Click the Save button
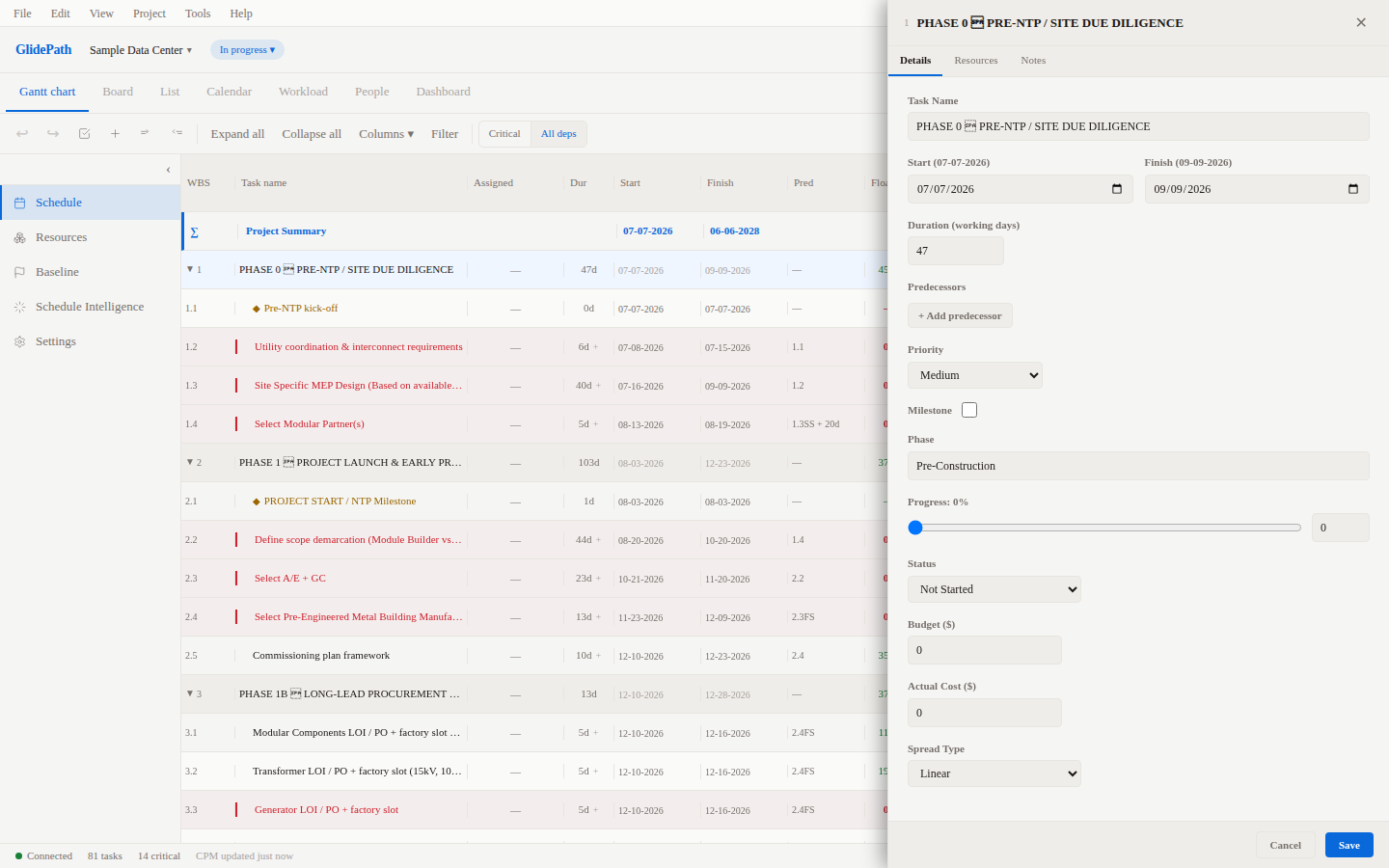1389x868 pixels. pyautogui.click(x=1349, y=845)
